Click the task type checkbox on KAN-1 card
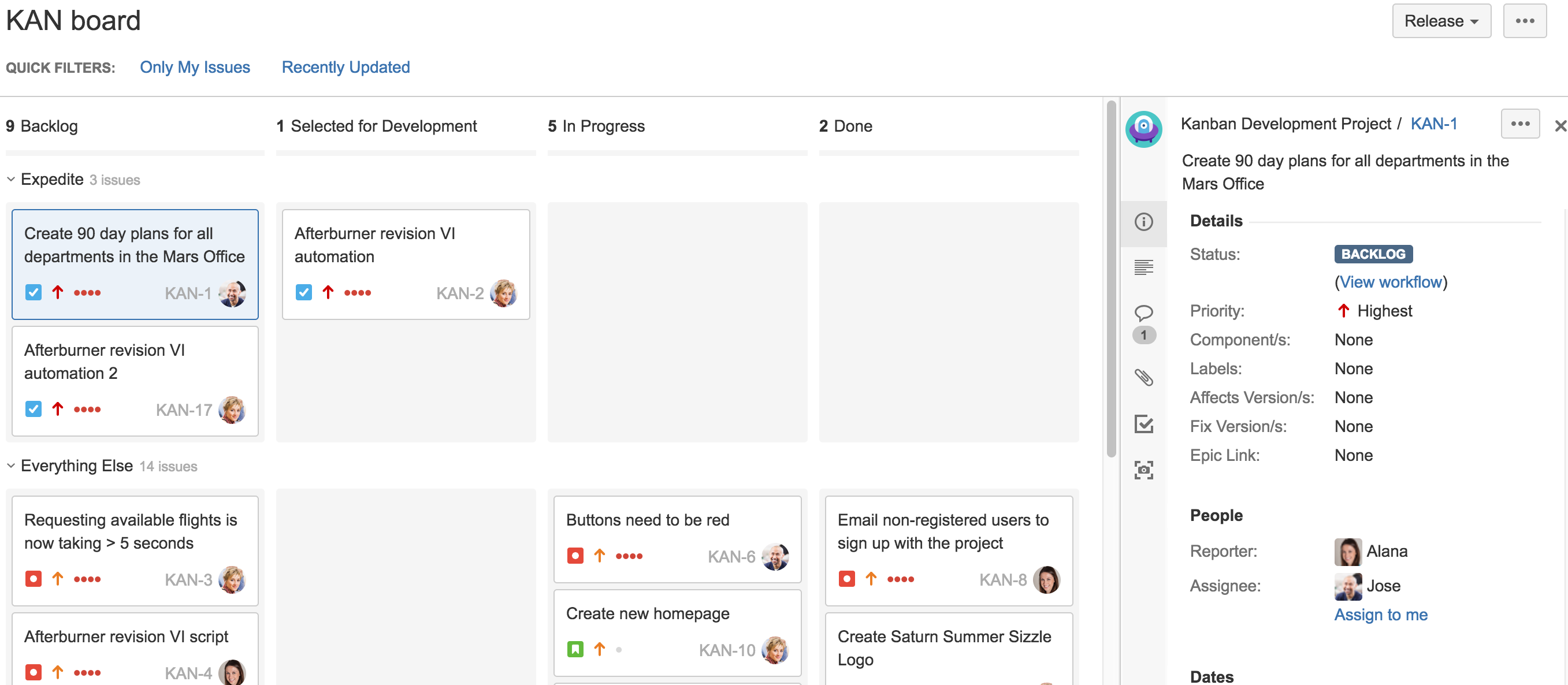 click(34, 292)
